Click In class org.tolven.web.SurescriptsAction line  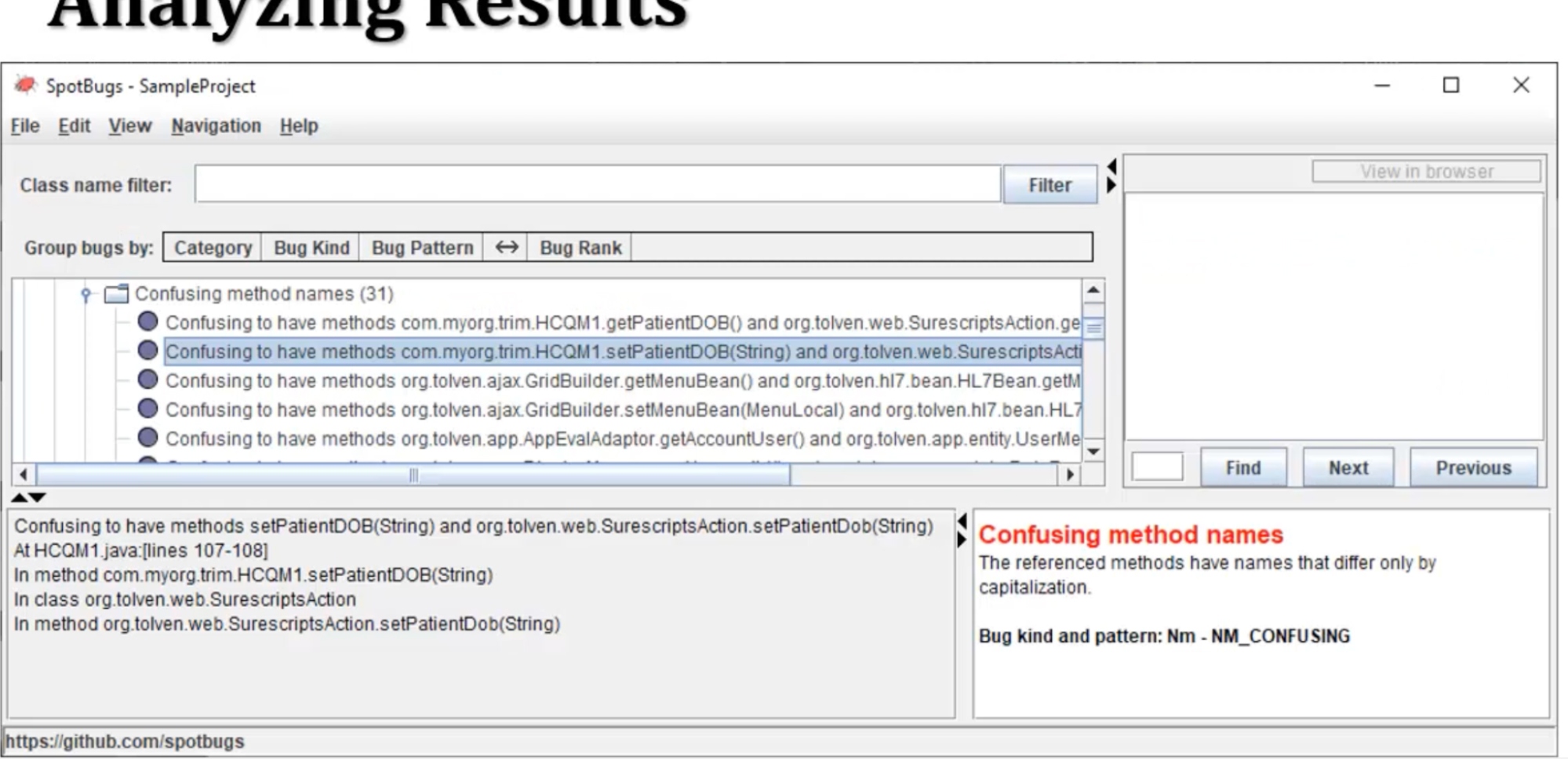coord(185,599)
